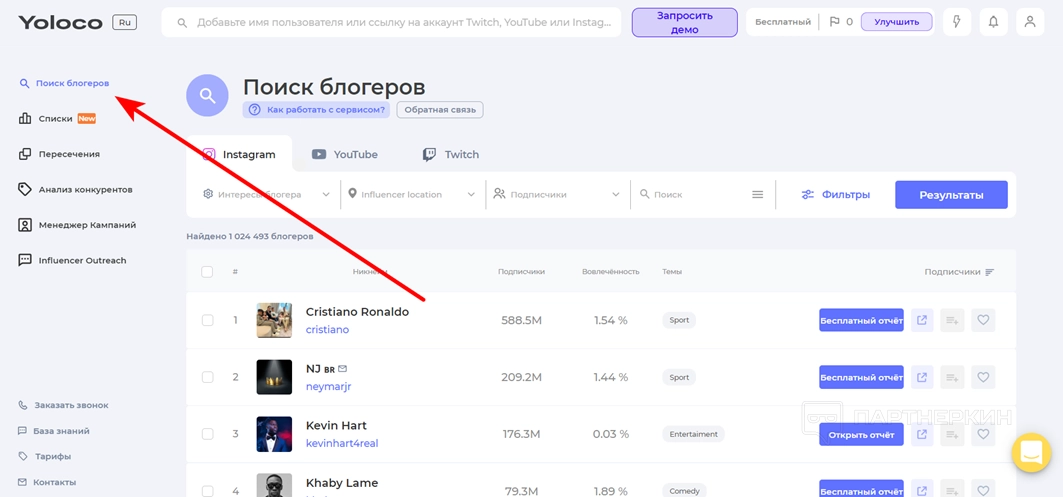
Task: Tick the checkbox for Cristiano Ronaldo
Action: (x=208, y=320)
